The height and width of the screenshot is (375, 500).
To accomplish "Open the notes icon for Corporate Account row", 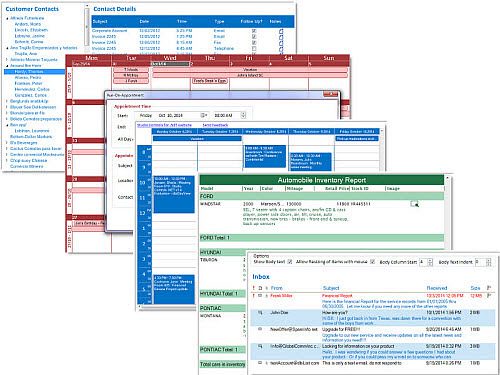I will pos(281,31).
